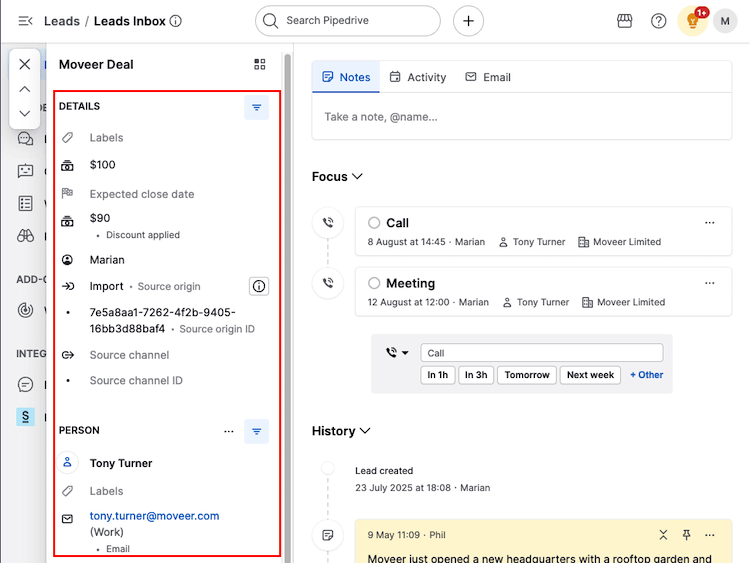Click the quick add plus button

(468, 21)
